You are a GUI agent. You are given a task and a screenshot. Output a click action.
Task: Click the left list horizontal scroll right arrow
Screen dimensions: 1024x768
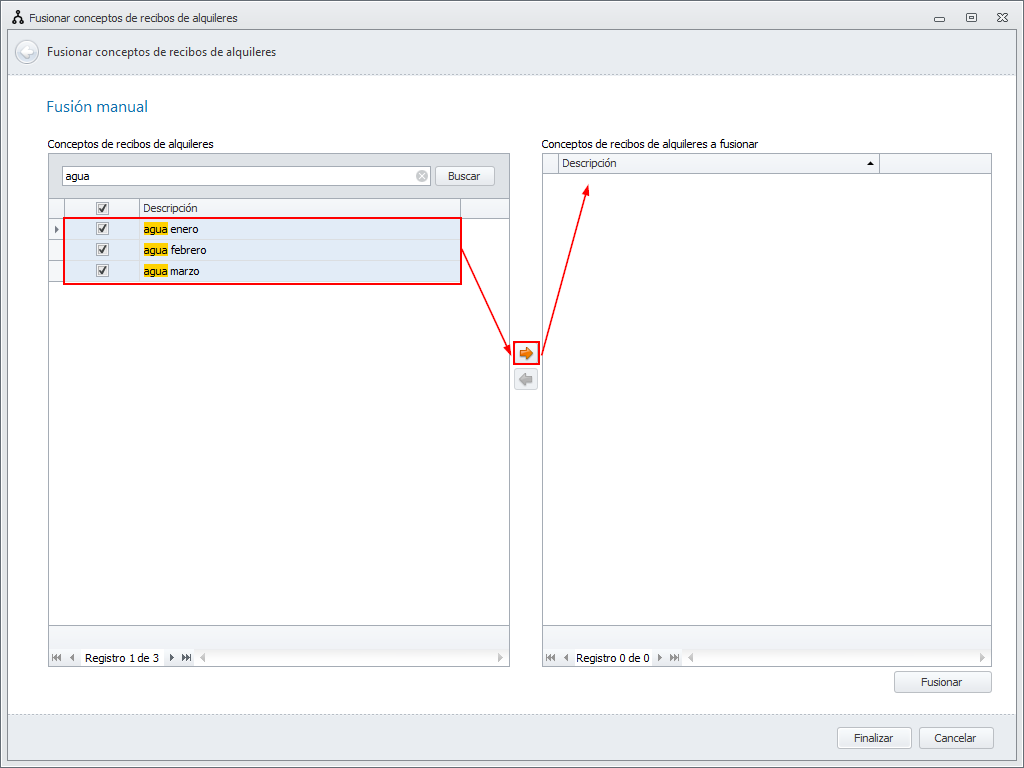coord(500,658)
